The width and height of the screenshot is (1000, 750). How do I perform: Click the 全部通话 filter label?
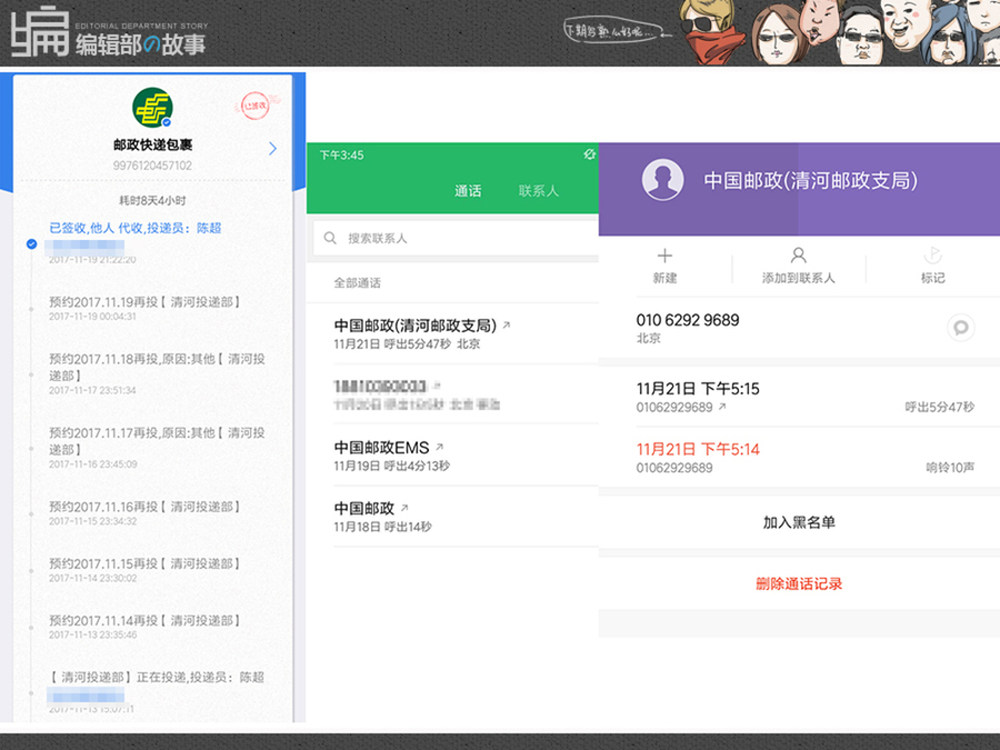[x=357, y=283]
